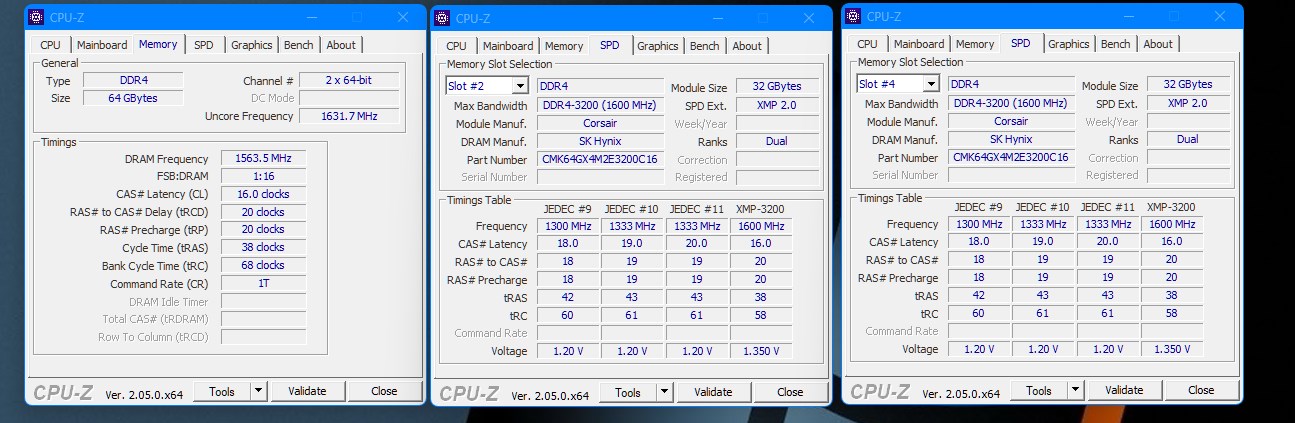Open the Bench tab in the Slot #2 window
The height and width of the screenshot is (423, 1295).
click(704, 46)
